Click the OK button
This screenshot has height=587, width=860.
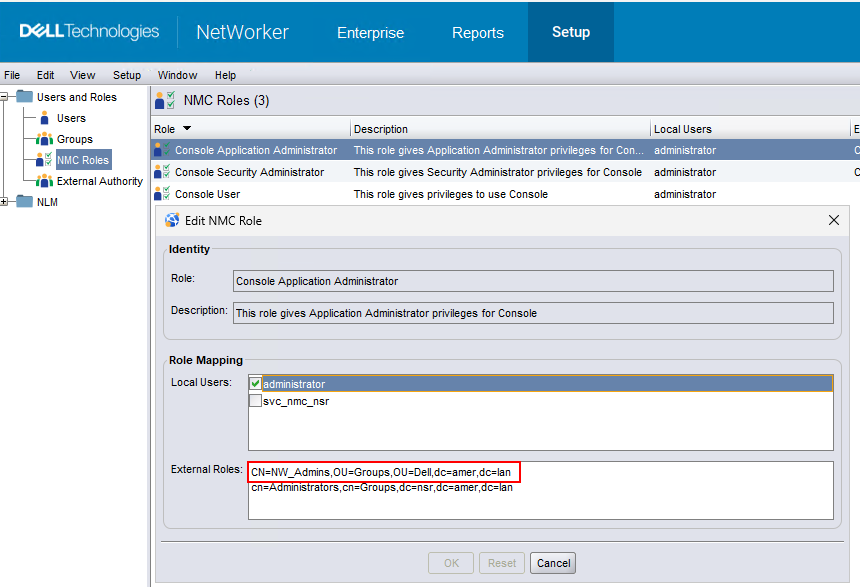[x=451, y=563]
